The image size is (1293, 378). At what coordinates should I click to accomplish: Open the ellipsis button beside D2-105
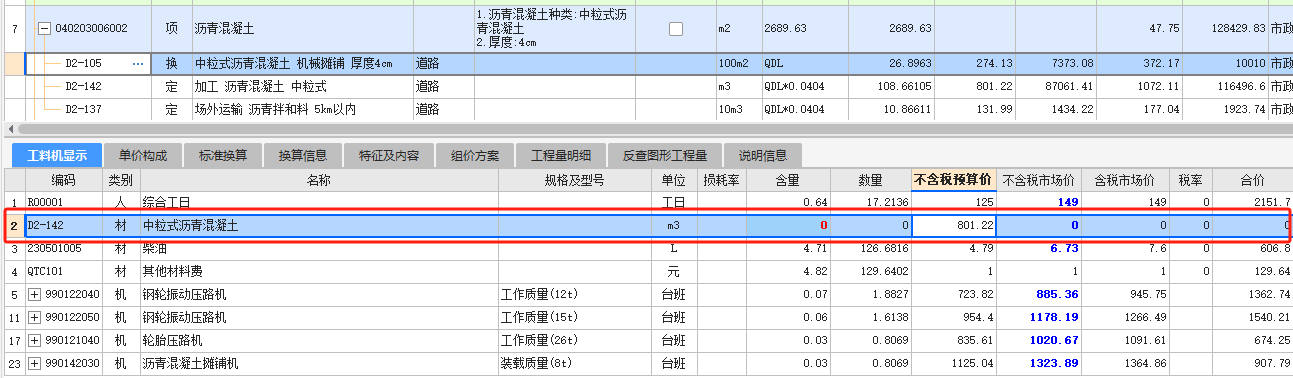(138, 64)
